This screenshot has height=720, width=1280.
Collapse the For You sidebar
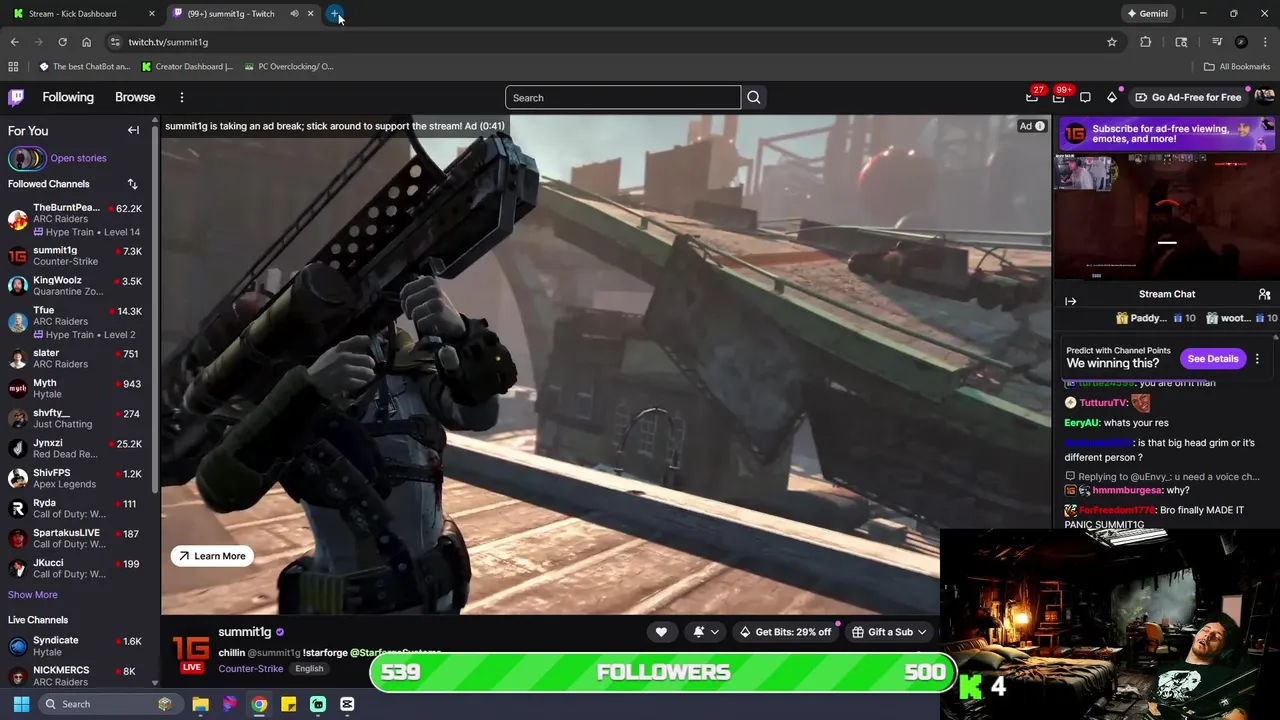[133, 130]
